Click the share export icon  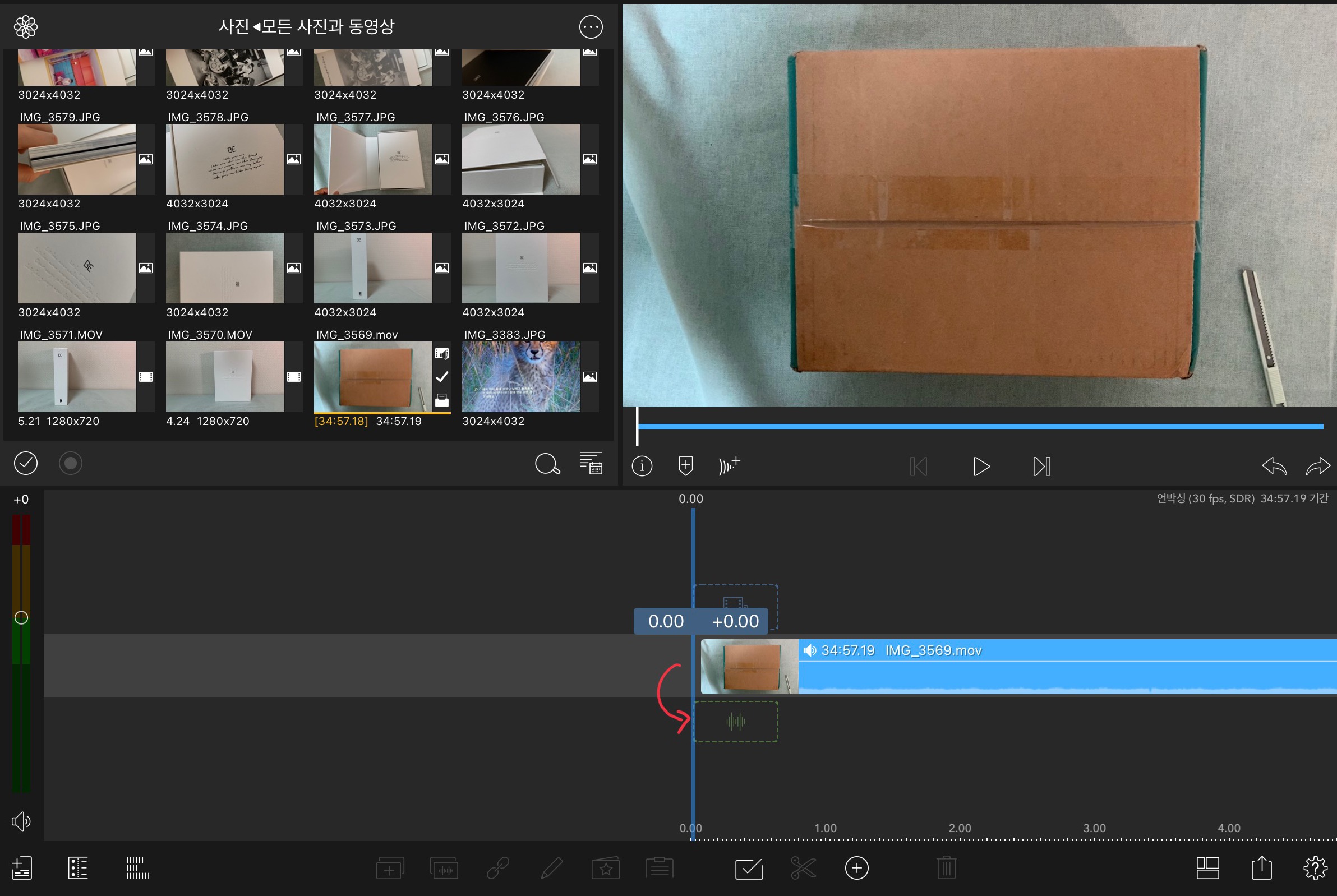pyautogui.click(x=1261, y=868)
